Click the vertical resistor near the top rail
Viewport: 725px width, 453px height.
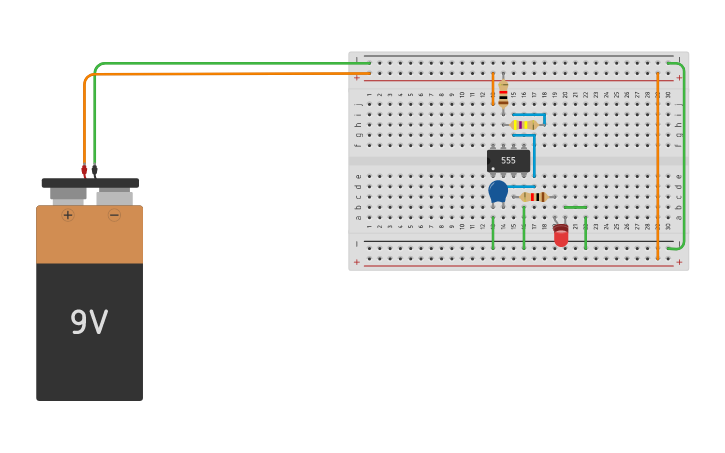click(503, 96)
